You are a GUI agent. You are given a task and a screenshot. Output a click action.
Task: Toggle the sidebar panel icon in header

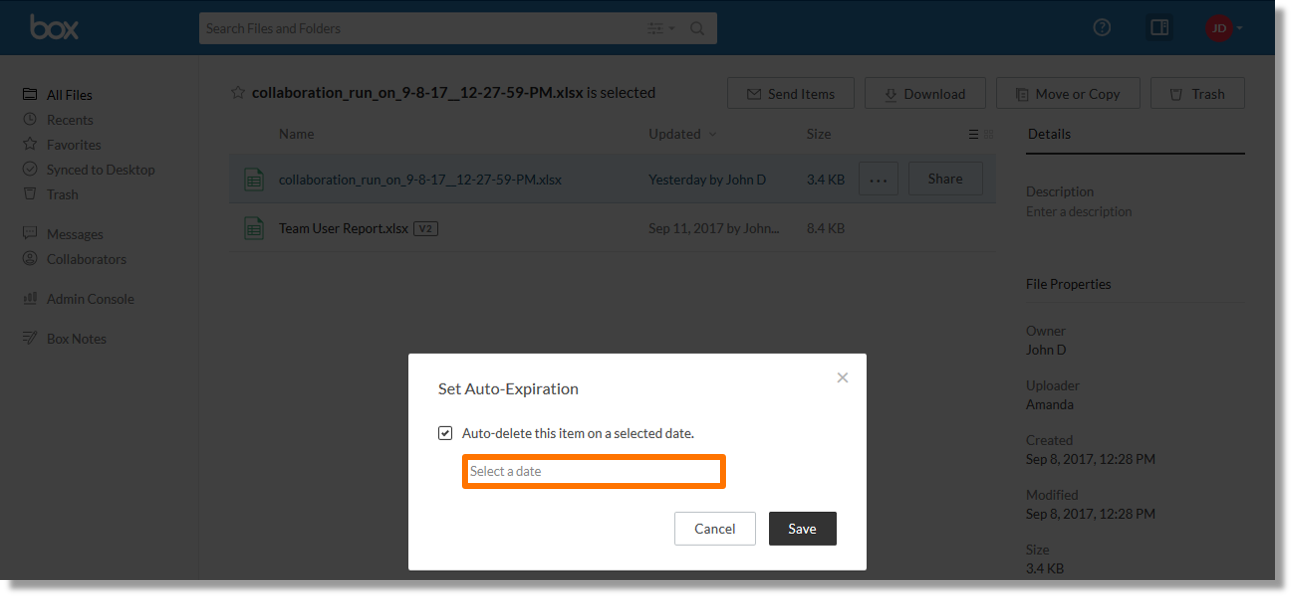(1160, 28)
